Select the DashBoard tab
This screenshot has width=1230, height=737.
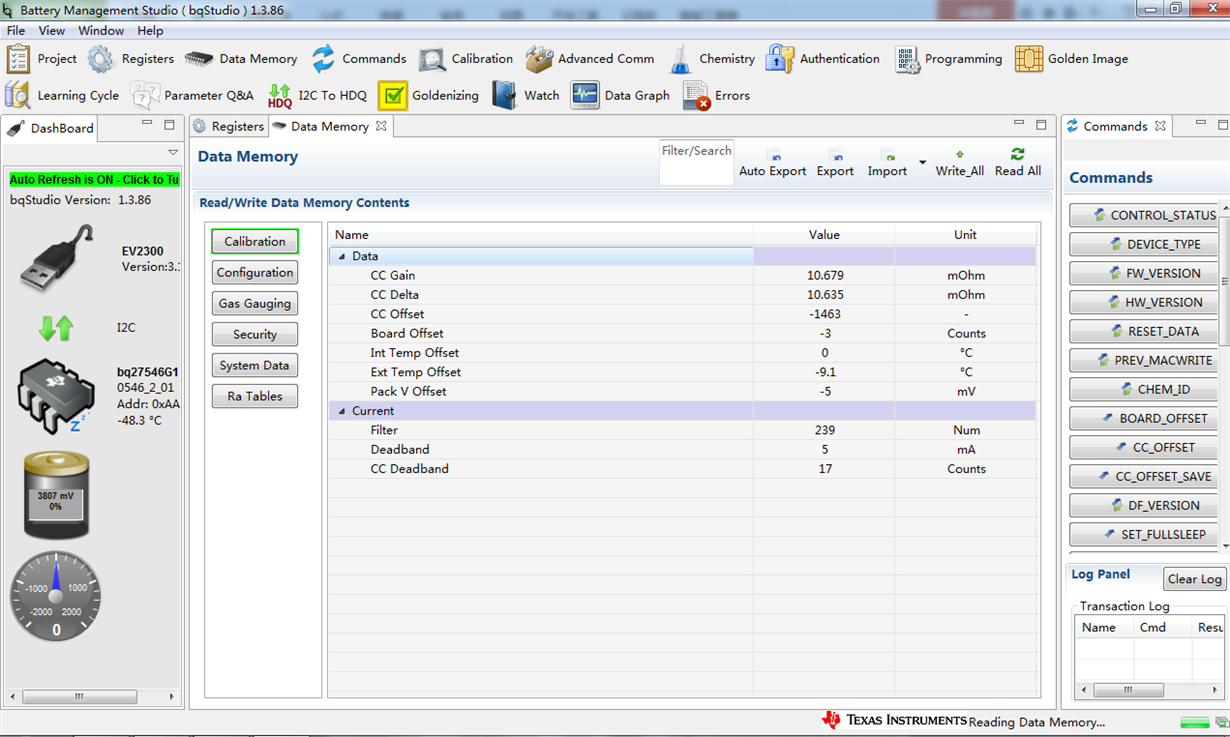52,128
